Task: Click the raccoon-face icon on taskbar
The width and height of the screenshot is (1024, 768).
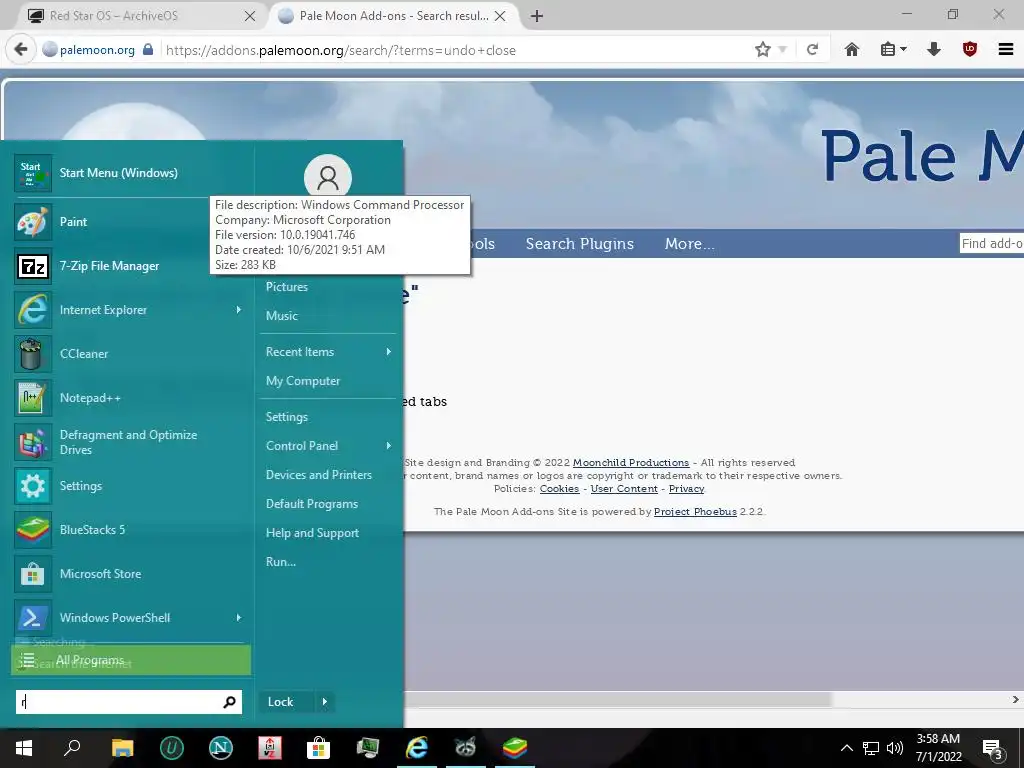Action: click(466, 748)
